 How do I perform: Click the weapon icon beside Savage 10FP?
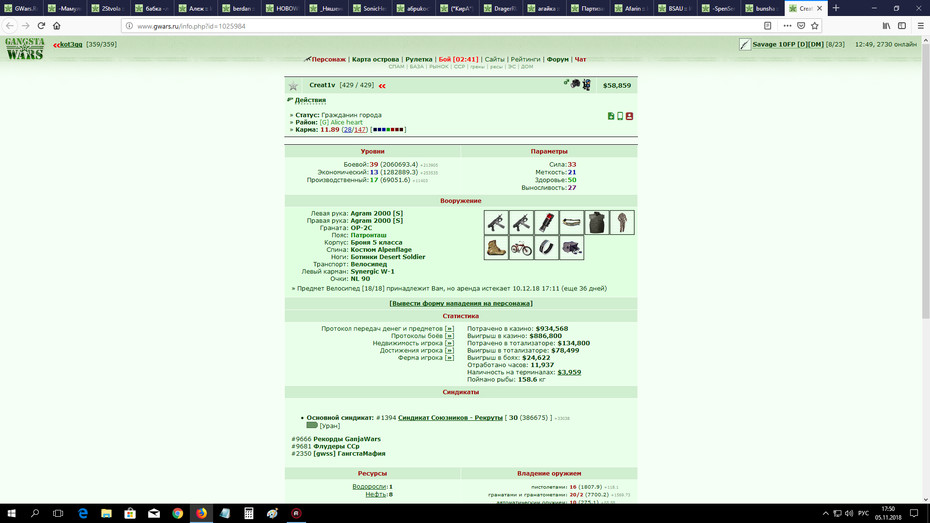pos(745,44)
